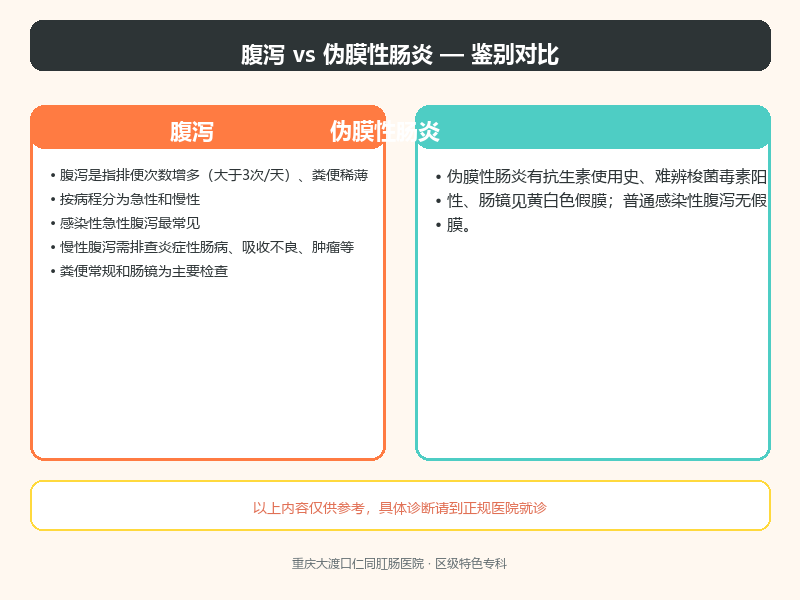Viewport: 800px width, 600px height.
Task: Click bullet 感染性急性腹泻最常见
Action: point(126,223)
